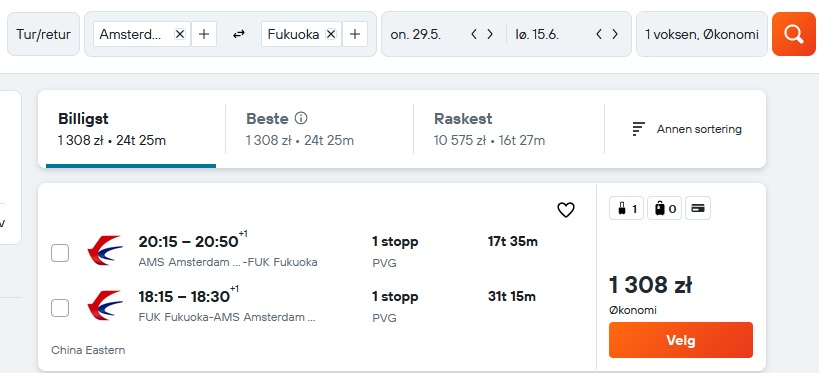Screen dimensions: 819x373
Task: Tick the checkbox for the 18:15 return flight
Action: click(60, 308)
